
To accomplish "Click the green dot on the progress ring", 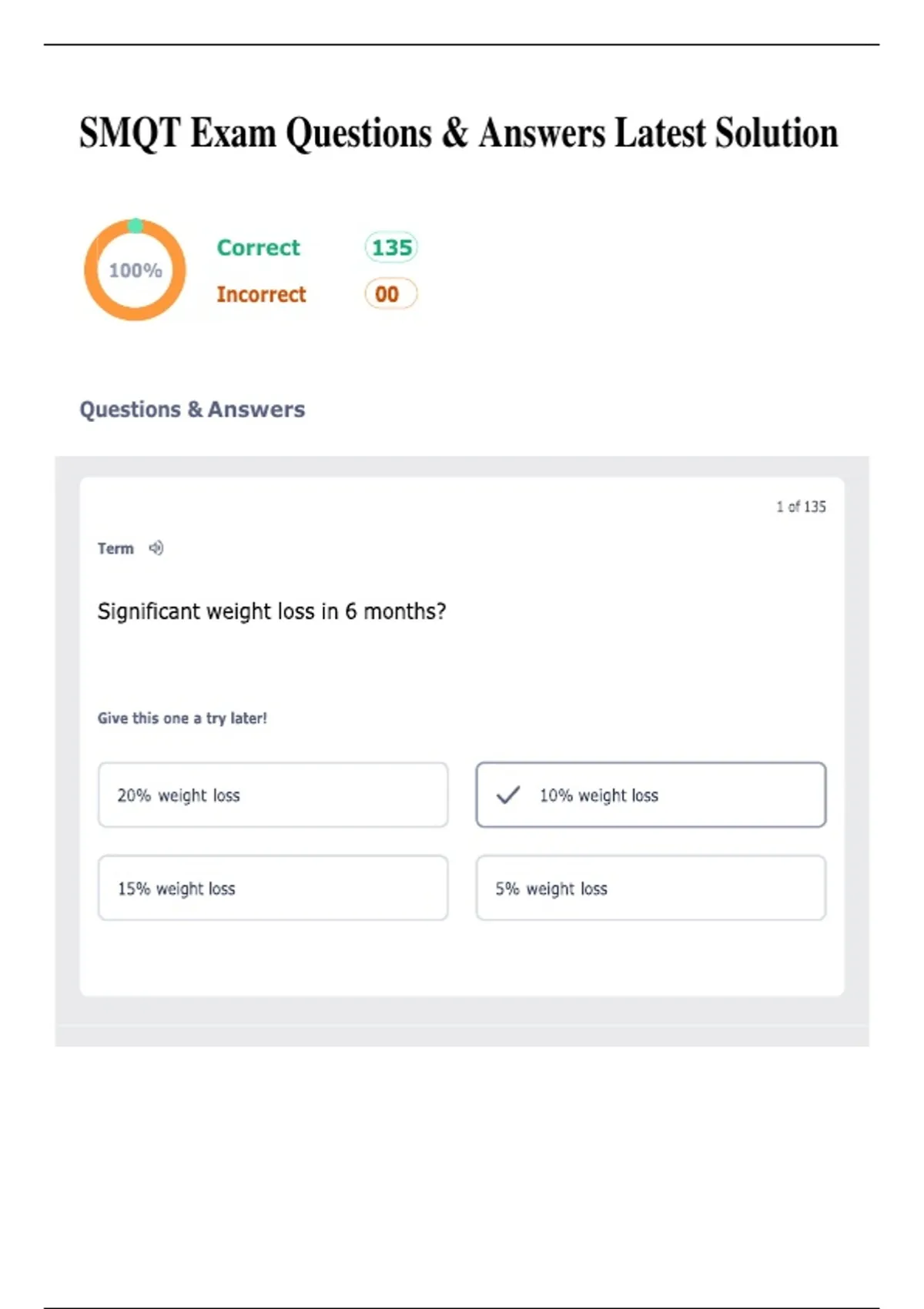I will pos(136,226).
